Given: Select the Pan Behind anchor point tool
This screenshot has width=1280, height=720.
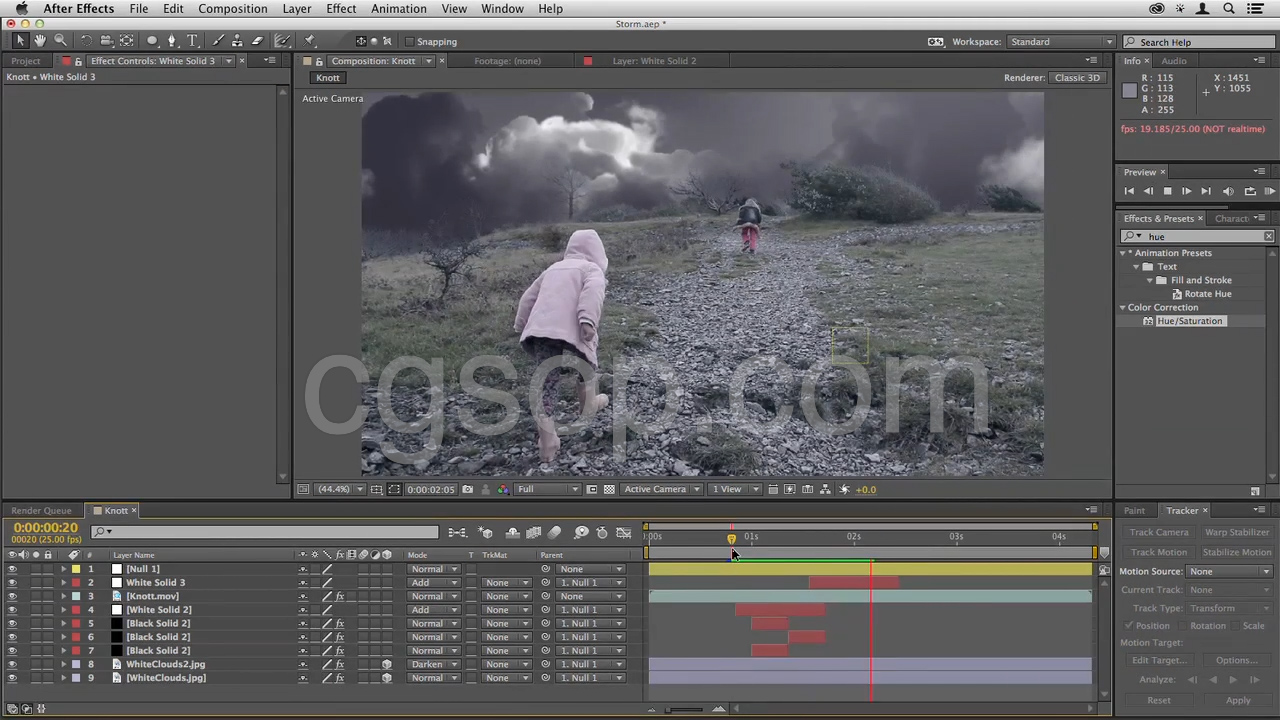Looking at the screenshot, I should point(127,41).
